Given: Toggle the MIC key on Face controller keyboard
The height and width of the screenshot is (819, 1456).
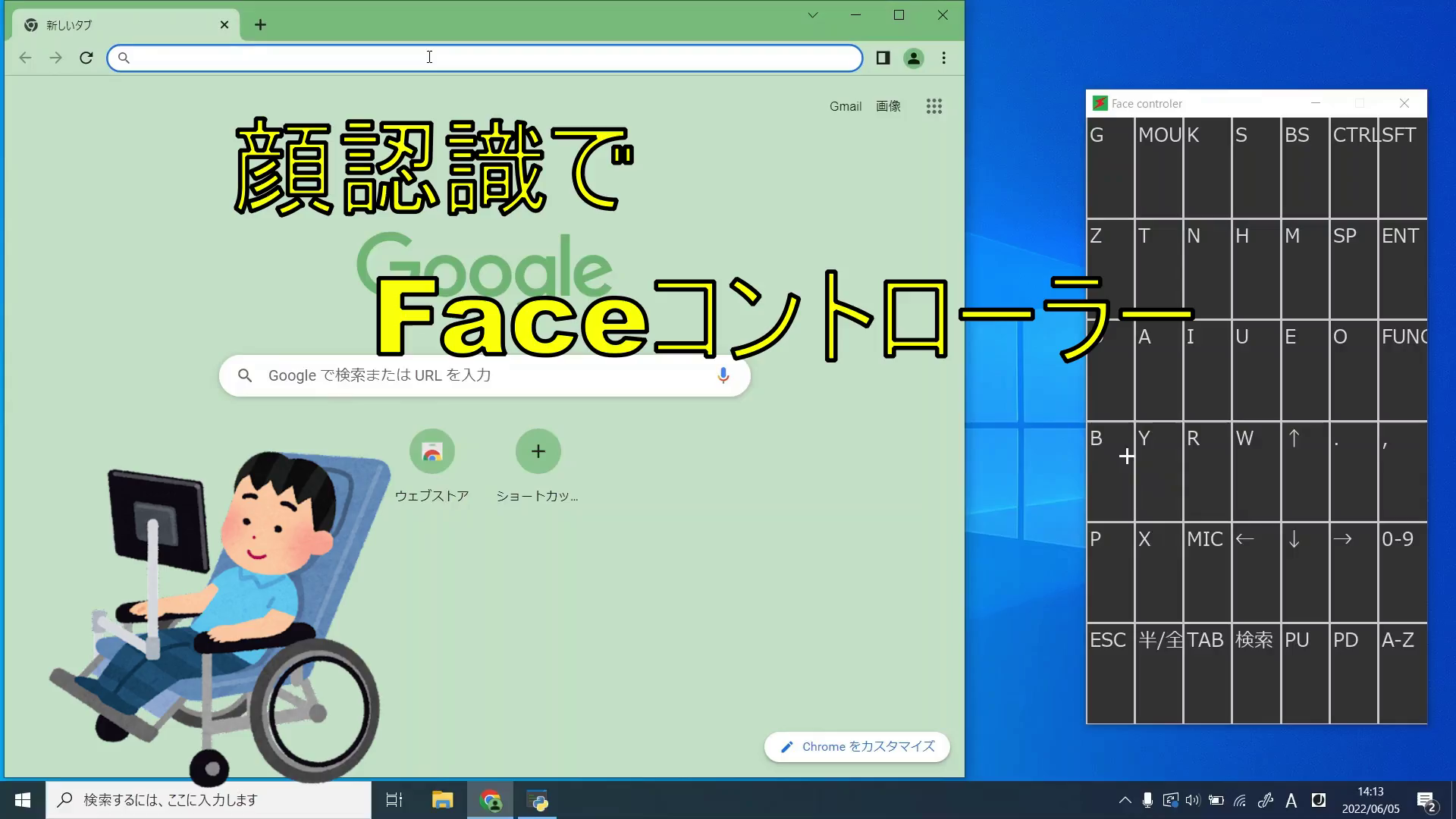Looking at the screenshot, I should [1207, 571].
